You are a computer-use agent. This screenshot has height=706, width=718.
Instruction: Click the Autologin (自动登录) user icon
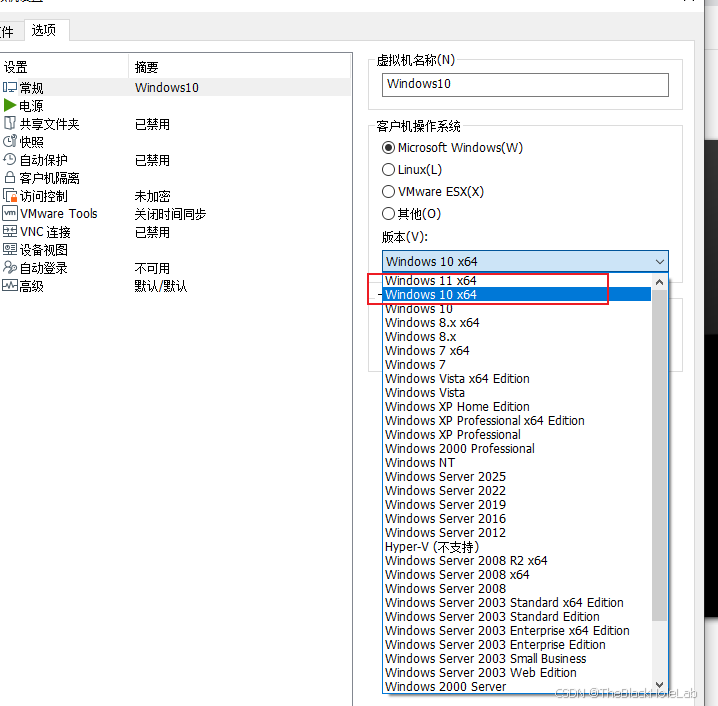(x=10, y=267)
